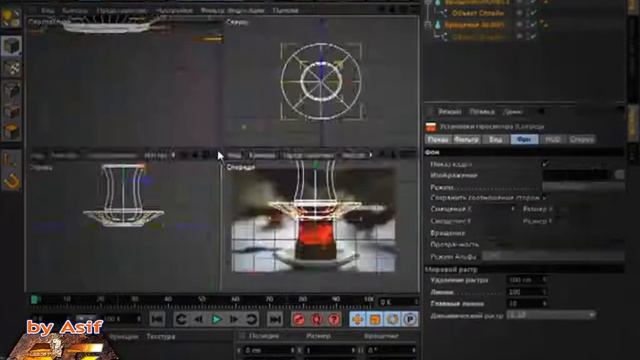Switch to the Показ tab

[x=438, y=140]
